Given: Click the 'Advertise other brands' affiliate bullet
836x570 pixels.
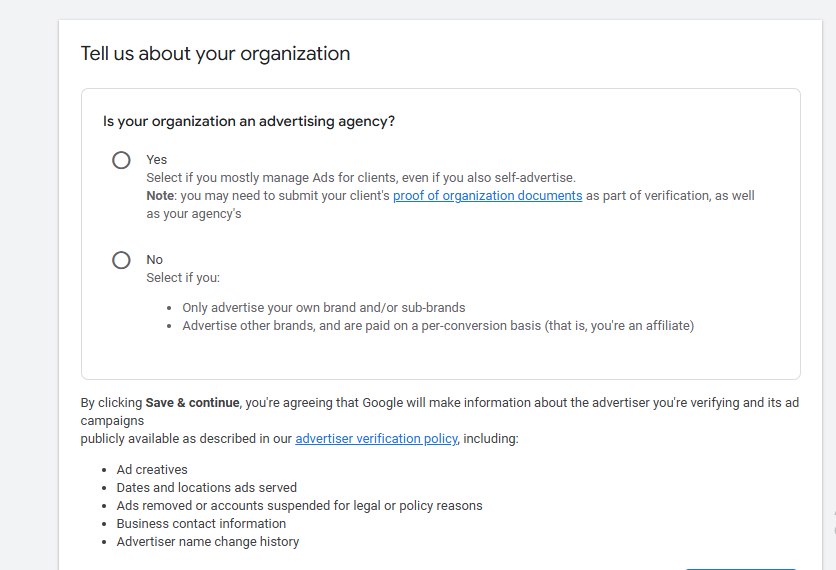Looking at the screenshot, I should tap(437, 326).
